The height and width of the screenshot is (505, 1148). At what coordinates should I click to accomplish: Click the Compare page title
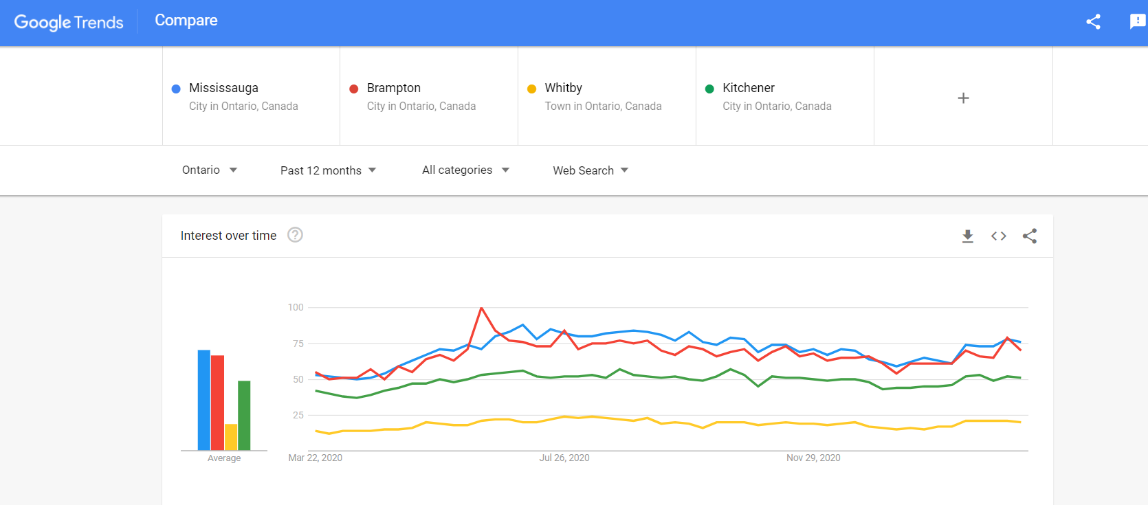(186, 21)
